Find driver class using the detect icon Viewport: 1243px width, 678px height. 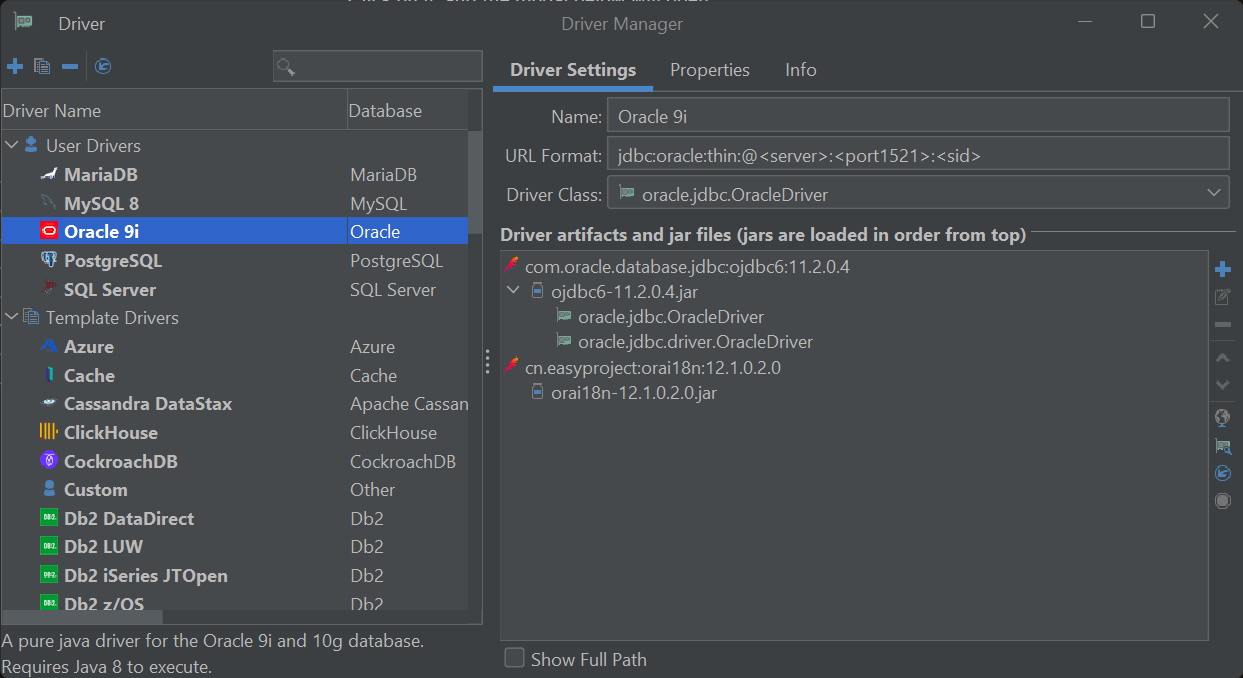point(1222,445)
